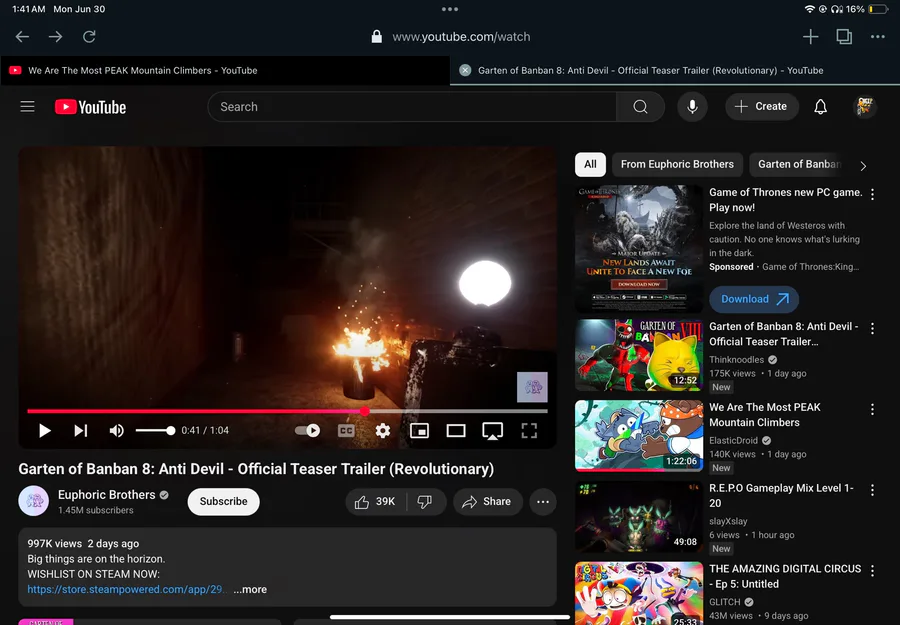Open the Game of Thrones ad thumbnail
Image resolution: width=900 pixels, height=625 pixels.
(639, 249)
